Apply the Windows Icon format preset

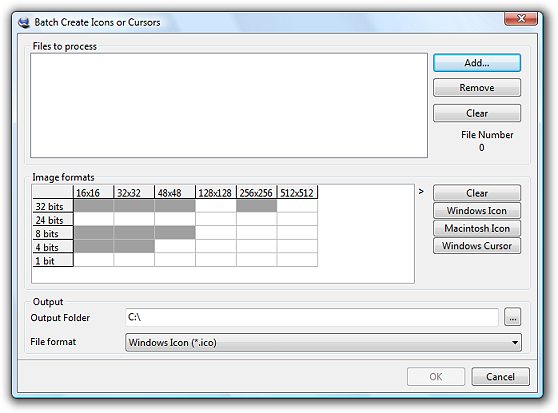[x=477, y=211]
